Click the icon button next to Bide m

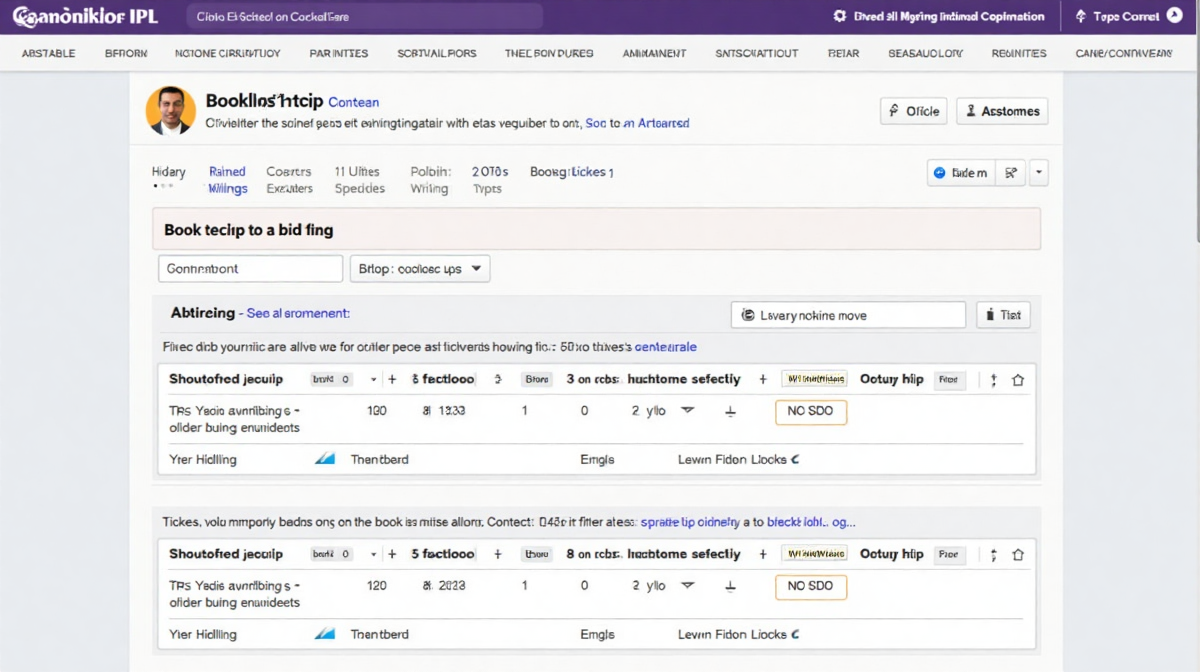tap(1011, 173)
